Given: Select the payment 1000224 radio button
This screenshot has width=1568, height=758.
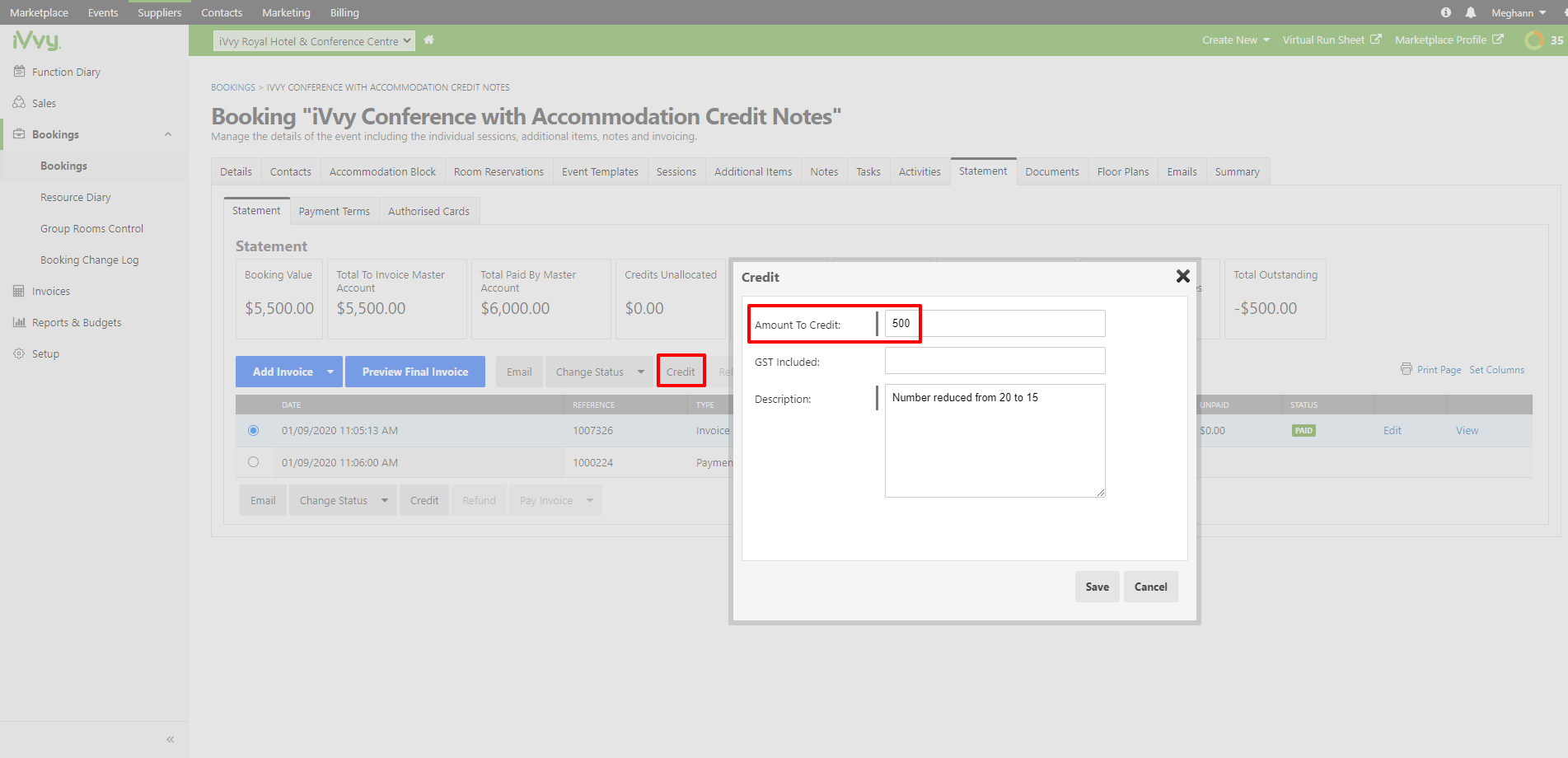Looking at the screenshot, I should tap(253, 462).
